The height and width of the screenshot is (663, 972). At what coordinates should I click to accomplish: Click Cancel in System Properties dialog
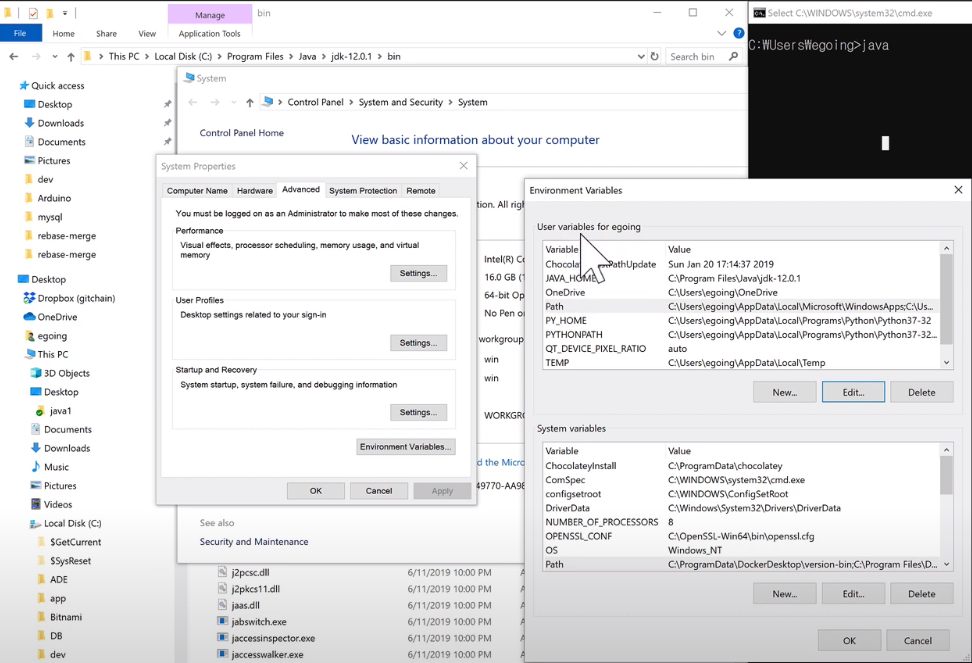pyautogui.click(x=379, y=491)
